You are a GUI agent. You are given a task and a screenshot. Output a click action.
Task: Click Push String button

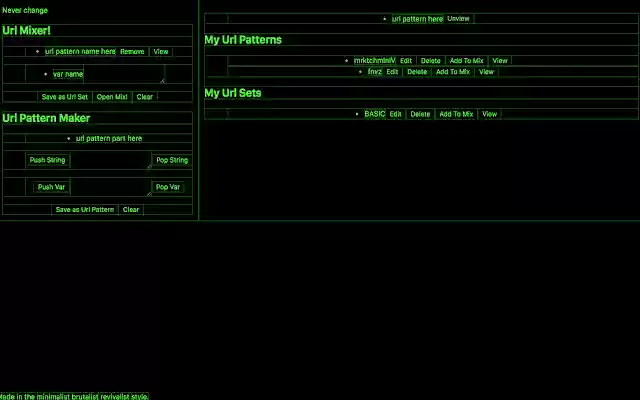coord(47,160)
